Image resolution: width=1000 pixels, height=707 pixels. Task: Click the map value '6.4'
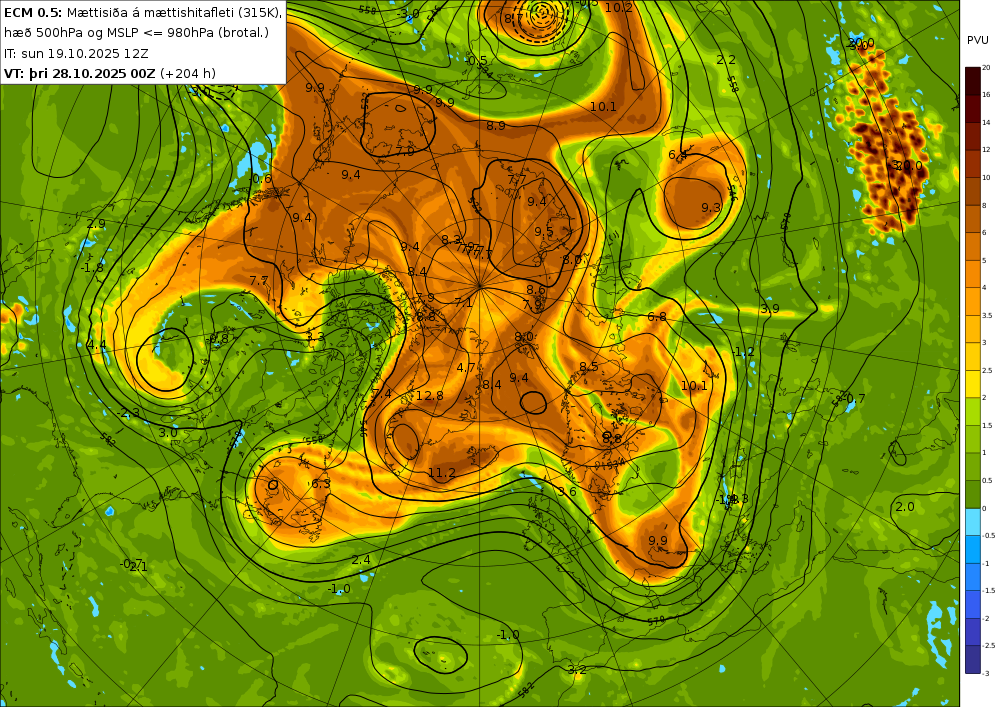click(677, 155)
